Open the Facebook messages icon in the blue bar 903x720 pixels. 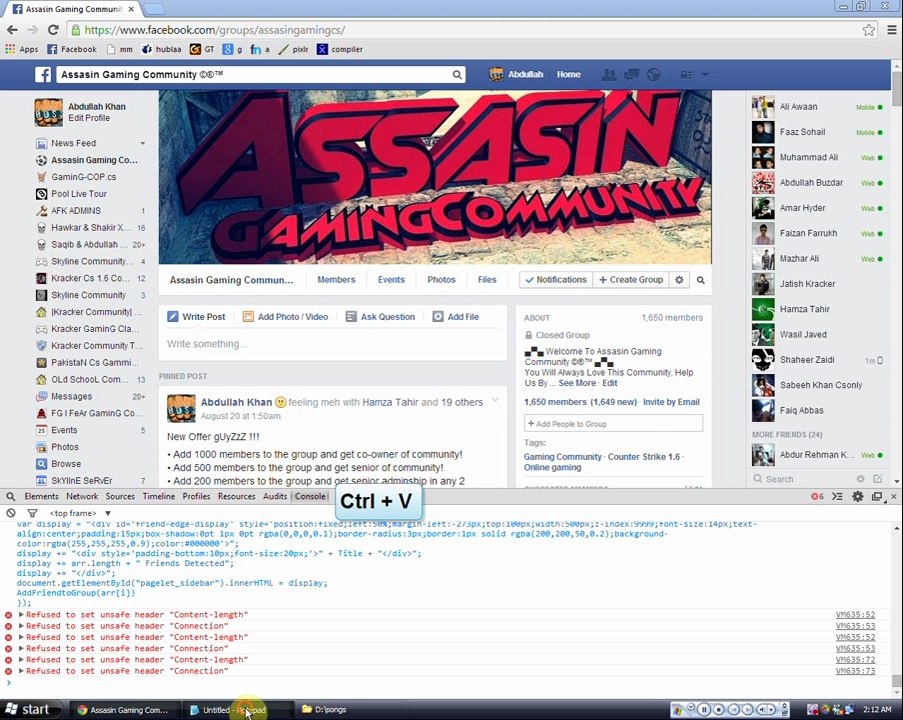tap(631, 74)
